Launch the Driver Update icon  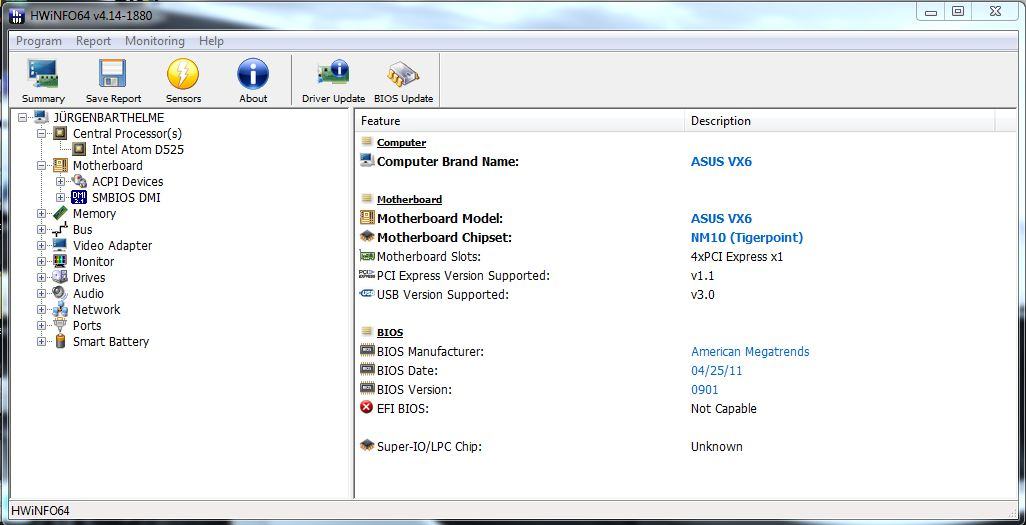click(x=333, y=73)
